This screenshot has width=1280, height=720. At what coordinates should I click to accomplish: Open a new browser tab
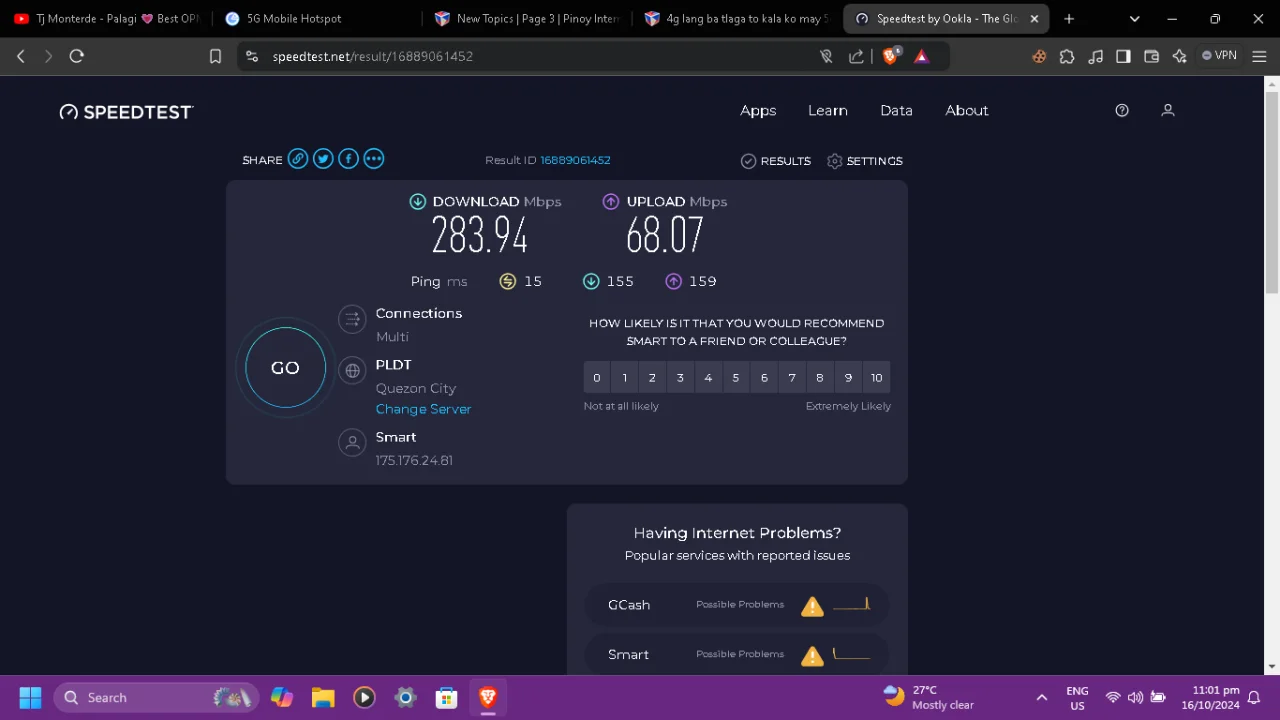(1069, 18)
